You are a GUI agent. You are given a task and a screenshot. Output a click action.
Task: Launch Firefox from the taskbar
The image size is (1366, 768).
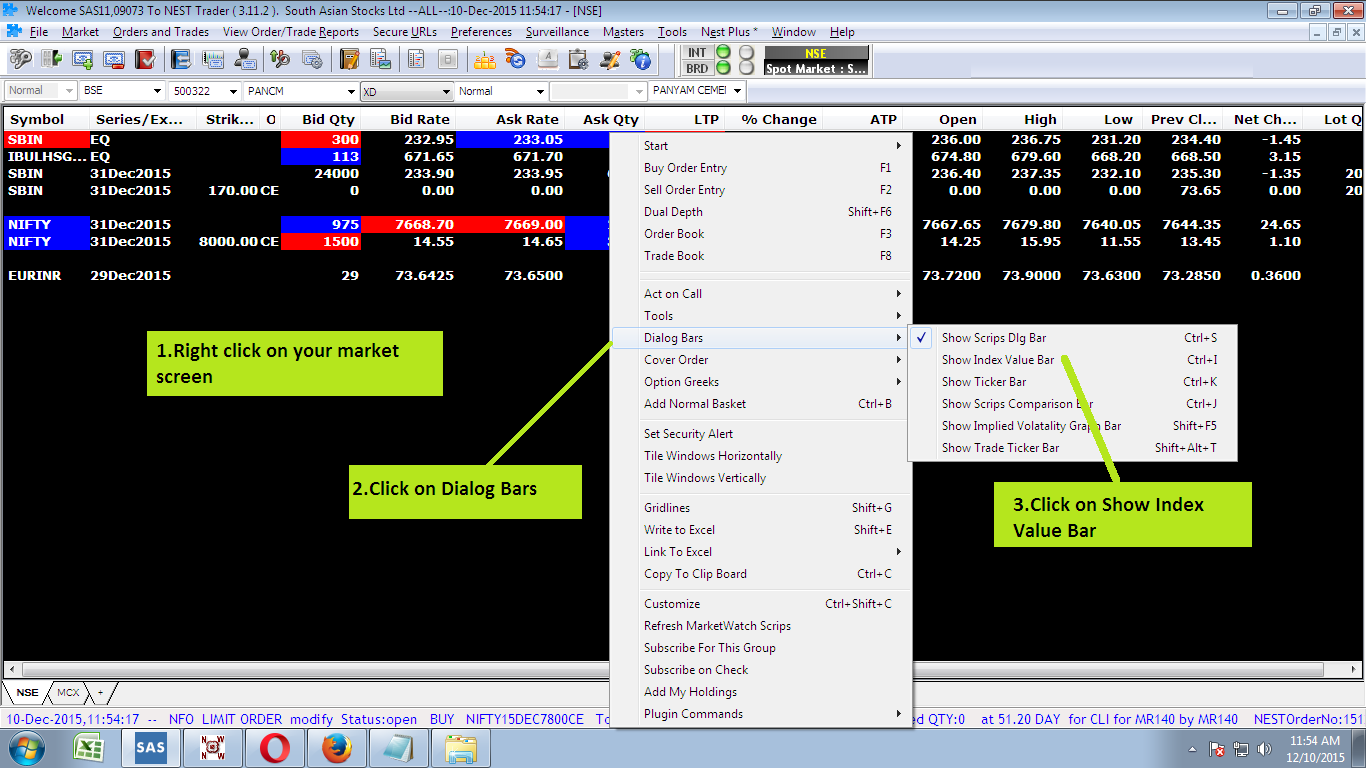click(337, 748)
